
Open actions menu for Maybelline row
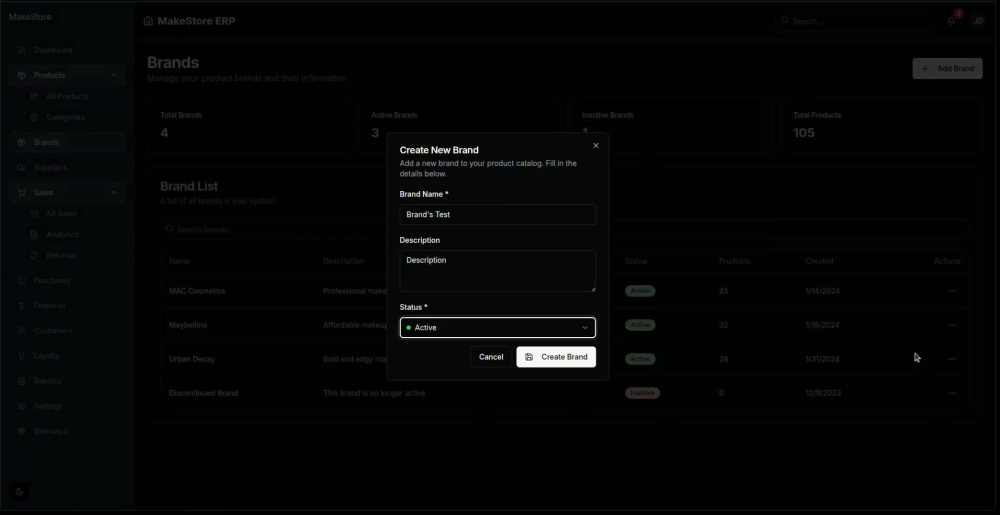(x=952, y=325)
